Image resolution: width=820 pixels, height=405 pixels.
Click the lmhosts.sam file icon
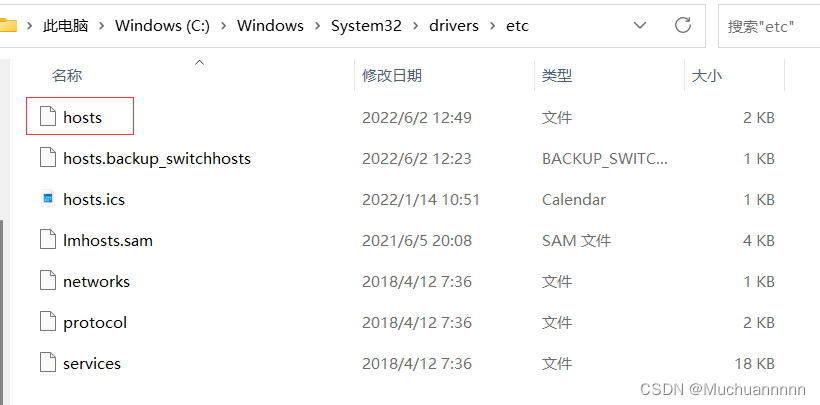(x=48, y=240)
